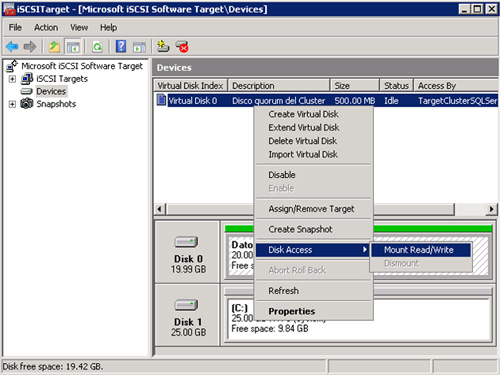The image size is (500, 375).
Task: Click the Delete Virtual Disk toolbar icon
Action: click(x=182, y=47)
